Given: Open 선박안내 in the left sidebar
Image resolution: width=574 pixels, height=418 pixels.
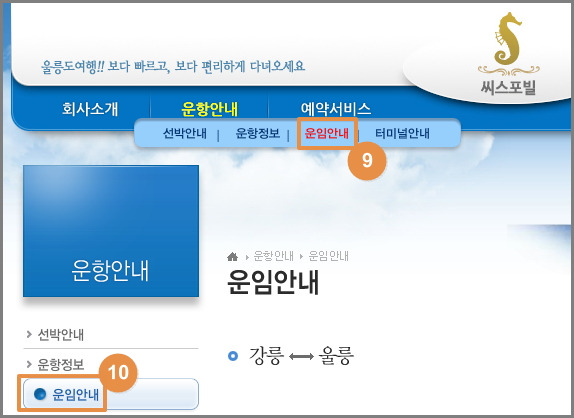Looking at the screenshot, I should pos(61,335).
